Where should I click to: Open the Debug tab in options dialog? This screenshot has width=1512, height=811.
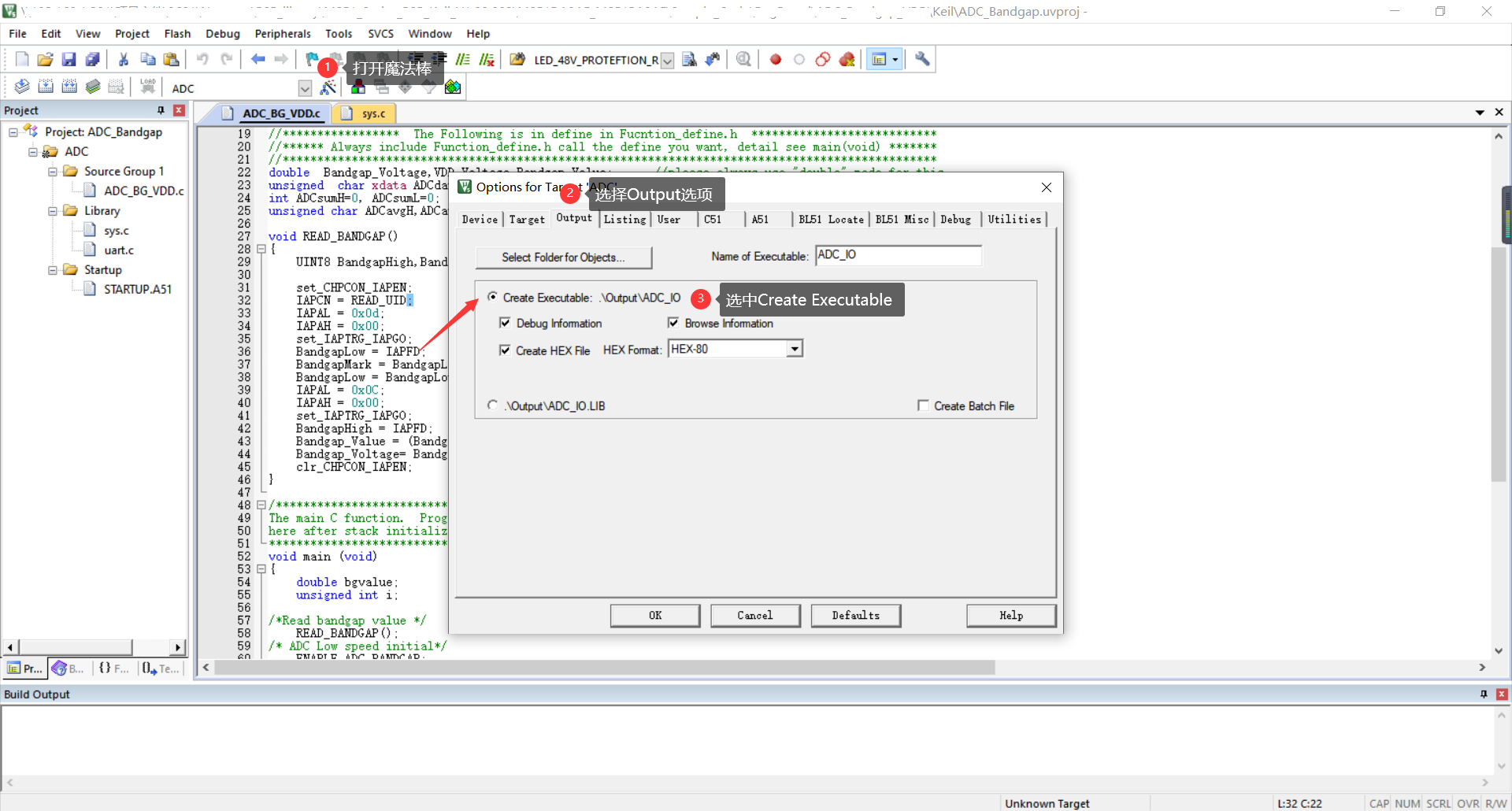(x=955, y=220)
